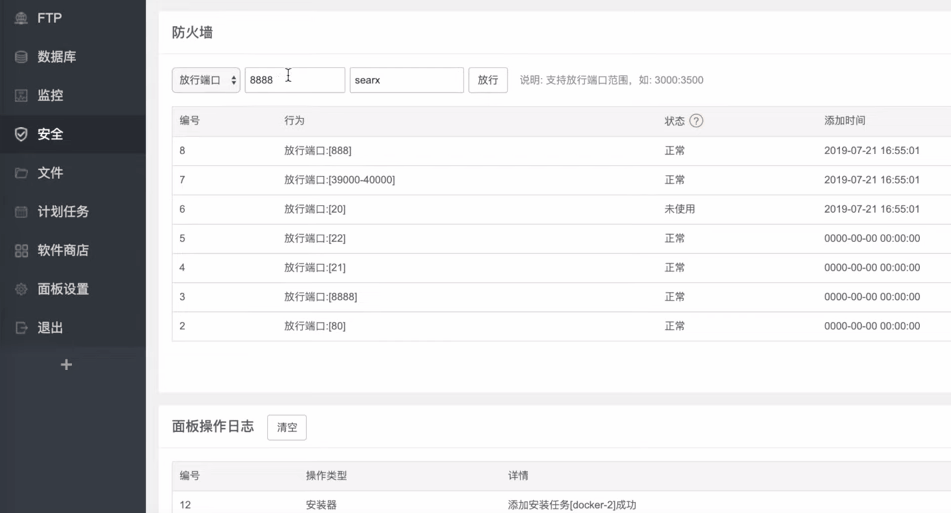This screenshot has width=951, height=513.
Task: Click the security shield icon
Action: pyautogui.click(x=21, y=134)
